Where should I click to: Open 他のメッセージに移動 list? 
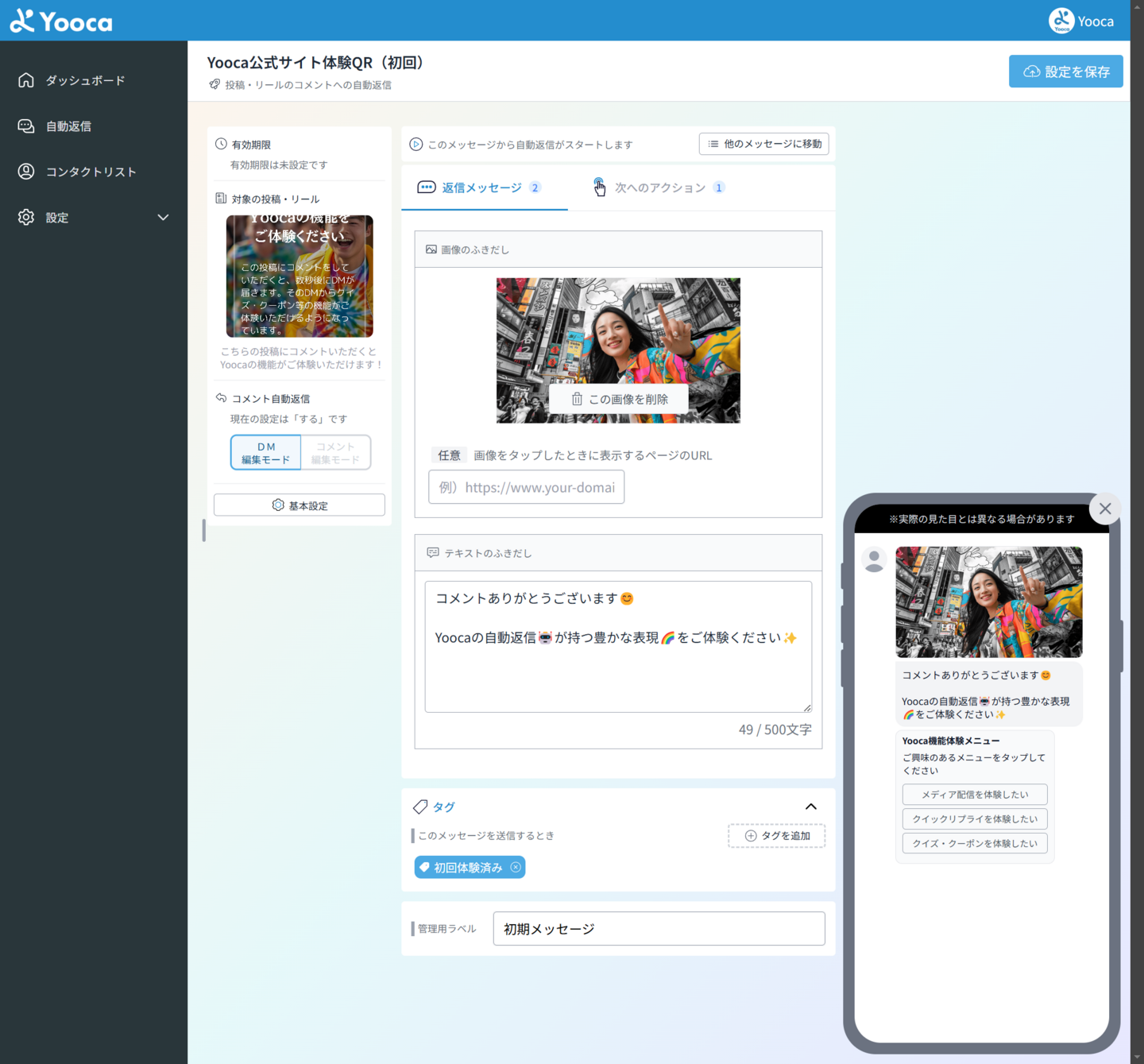tap(764, 144)
